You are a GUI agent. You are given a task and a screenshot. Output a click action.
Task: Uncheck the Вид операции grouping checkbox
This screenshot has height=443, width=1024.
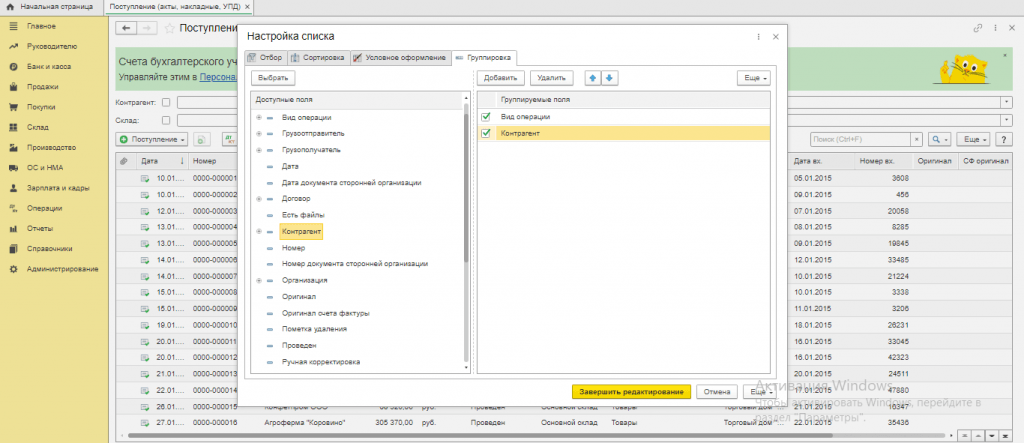[x=486, y=117]
